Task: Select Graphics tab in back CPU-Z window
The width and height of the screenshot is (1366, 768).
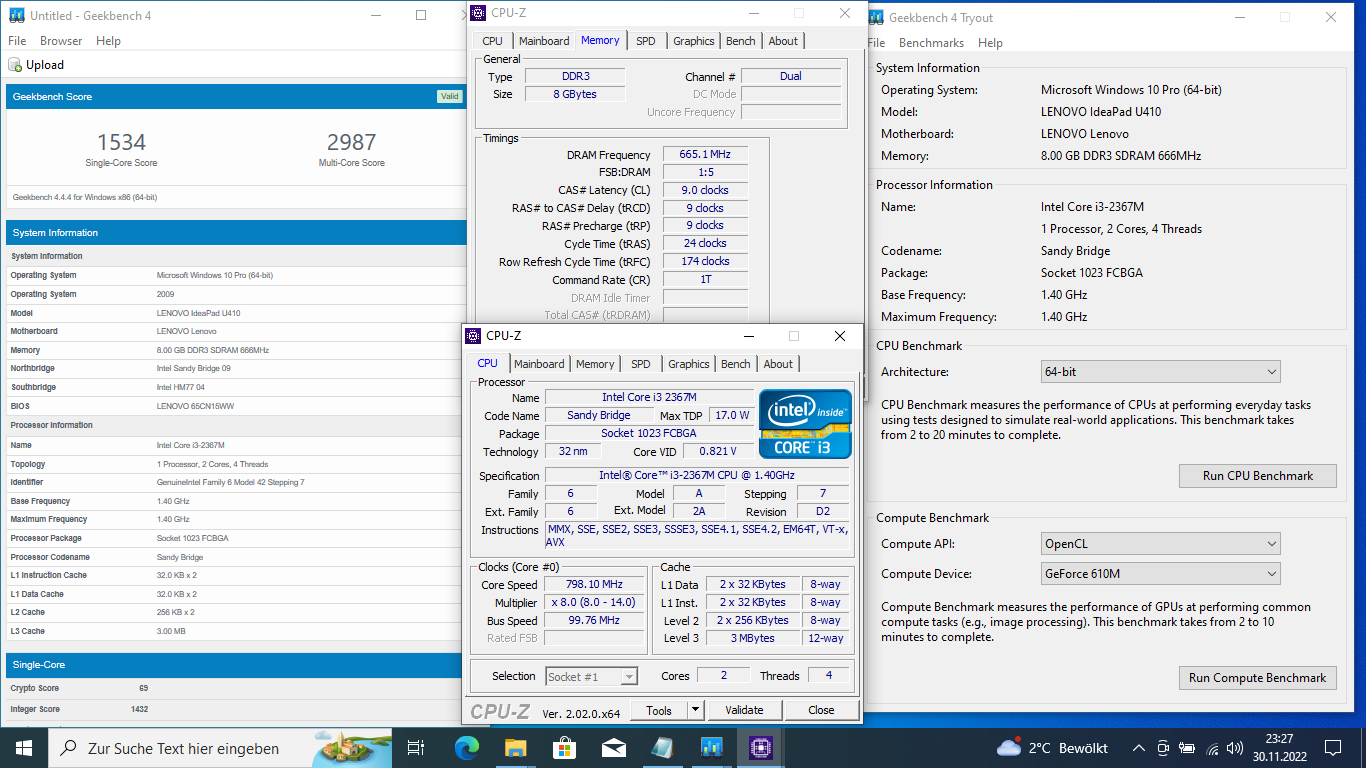Action: point(694,41)
